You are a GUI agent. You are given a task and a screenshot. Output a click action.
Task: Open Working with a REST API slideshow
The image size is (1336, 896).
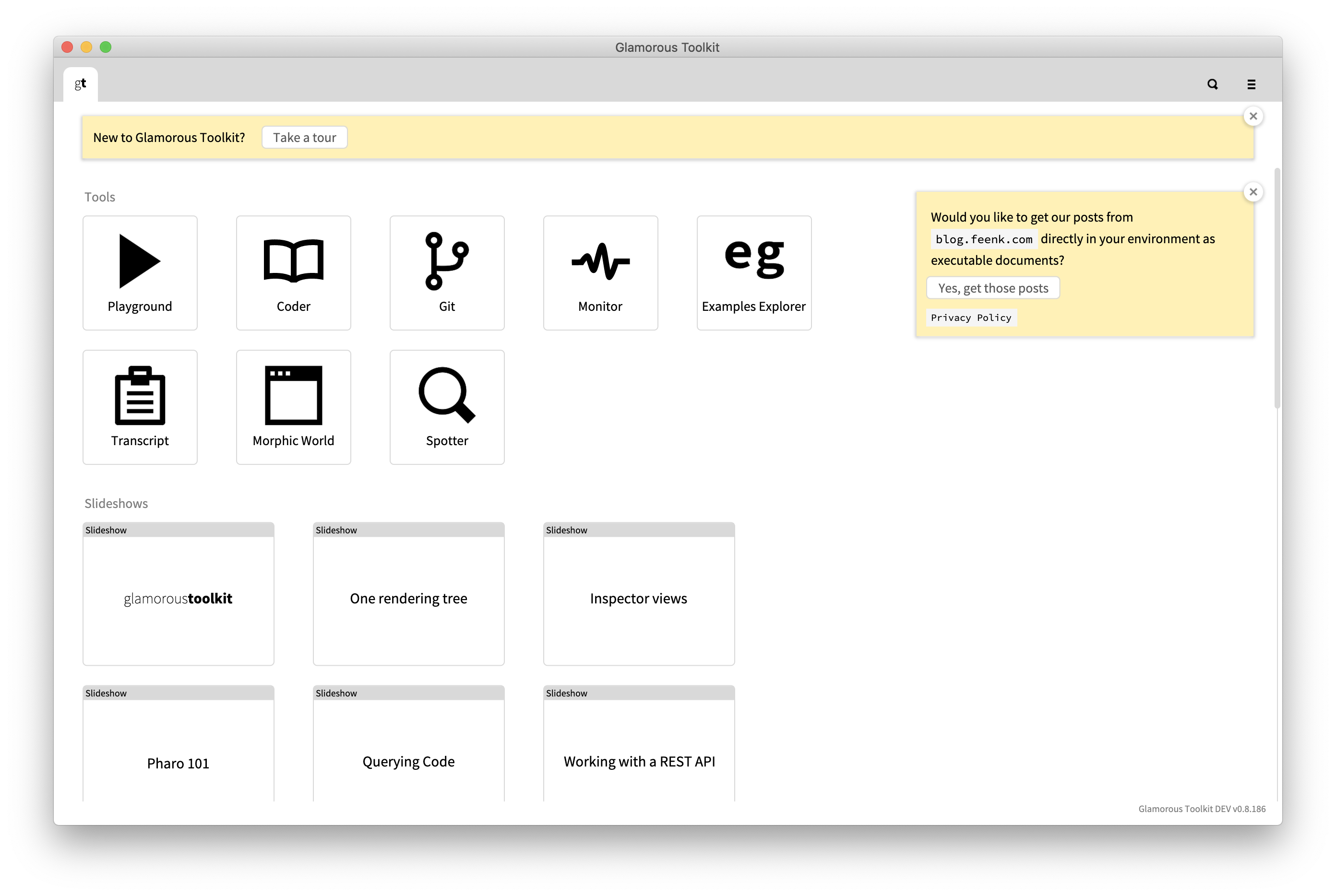639,743
